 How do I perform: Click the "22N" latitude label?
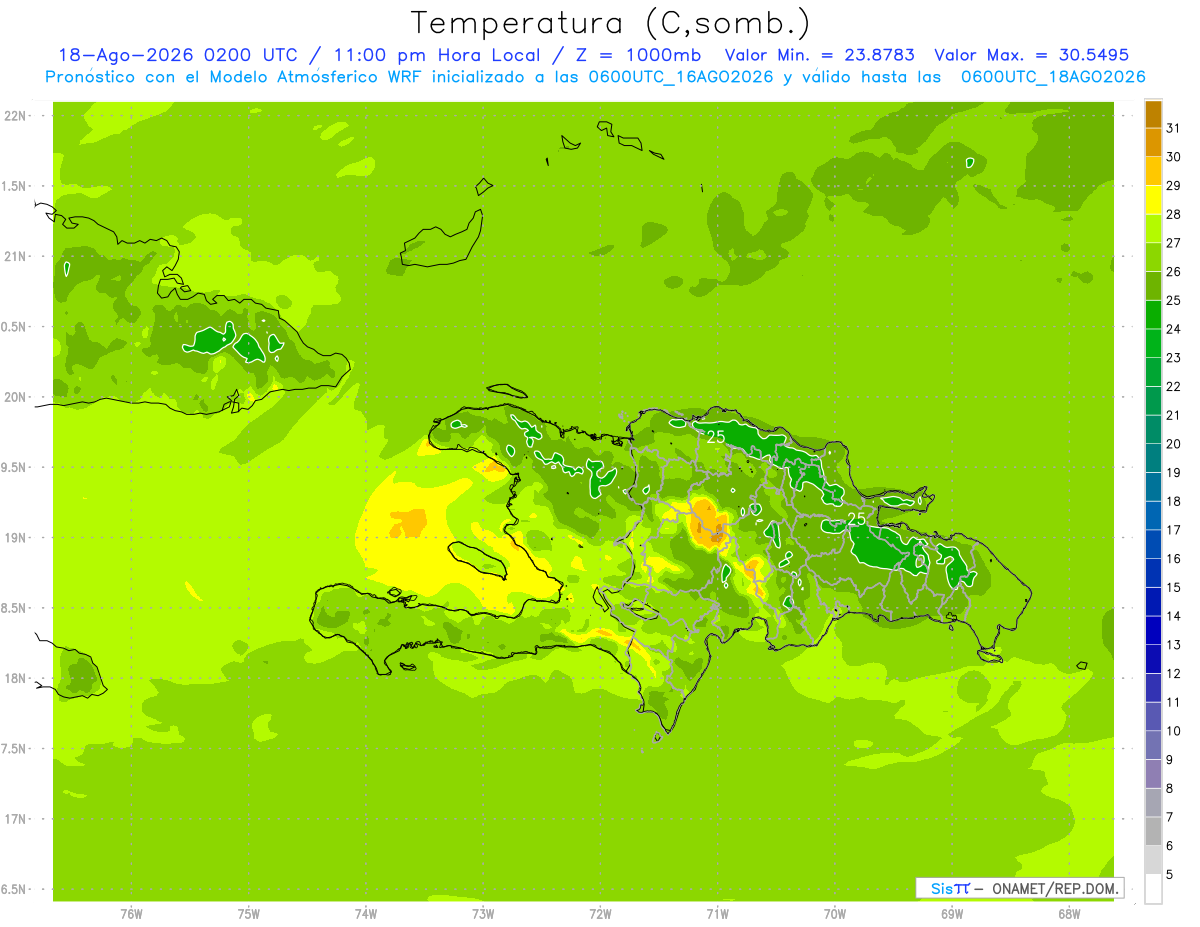point(16,116)
